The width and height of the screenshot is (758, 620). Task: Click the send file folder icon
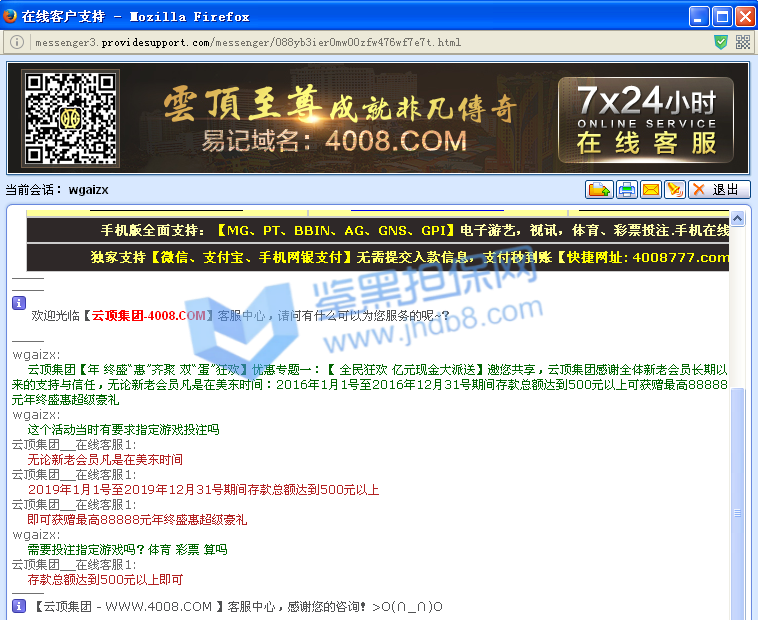click(x=599, y=190)
